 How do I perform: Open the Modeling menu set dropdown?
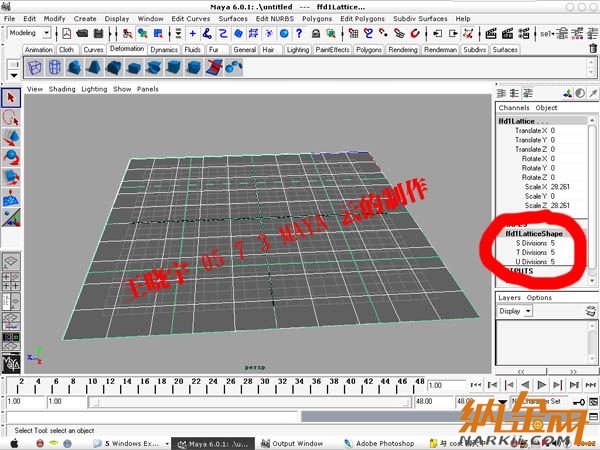click(x=46, y=33)
